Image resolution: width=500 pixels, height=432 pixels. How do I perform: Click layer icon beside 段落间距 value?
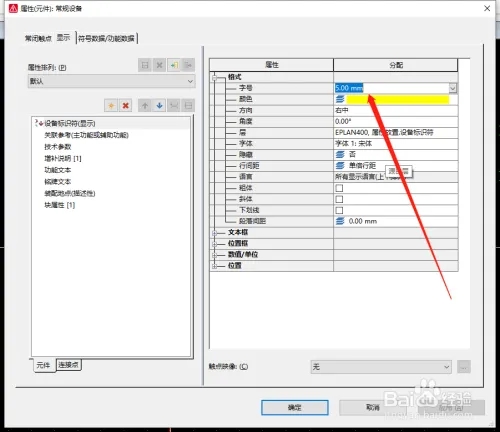340,221
